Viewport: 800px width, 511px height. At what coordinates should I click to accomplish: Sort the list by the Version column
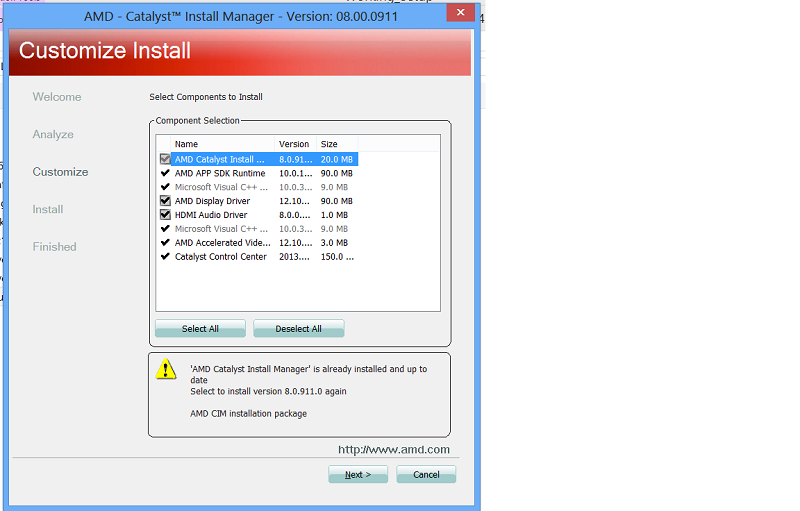coord(295,144)
